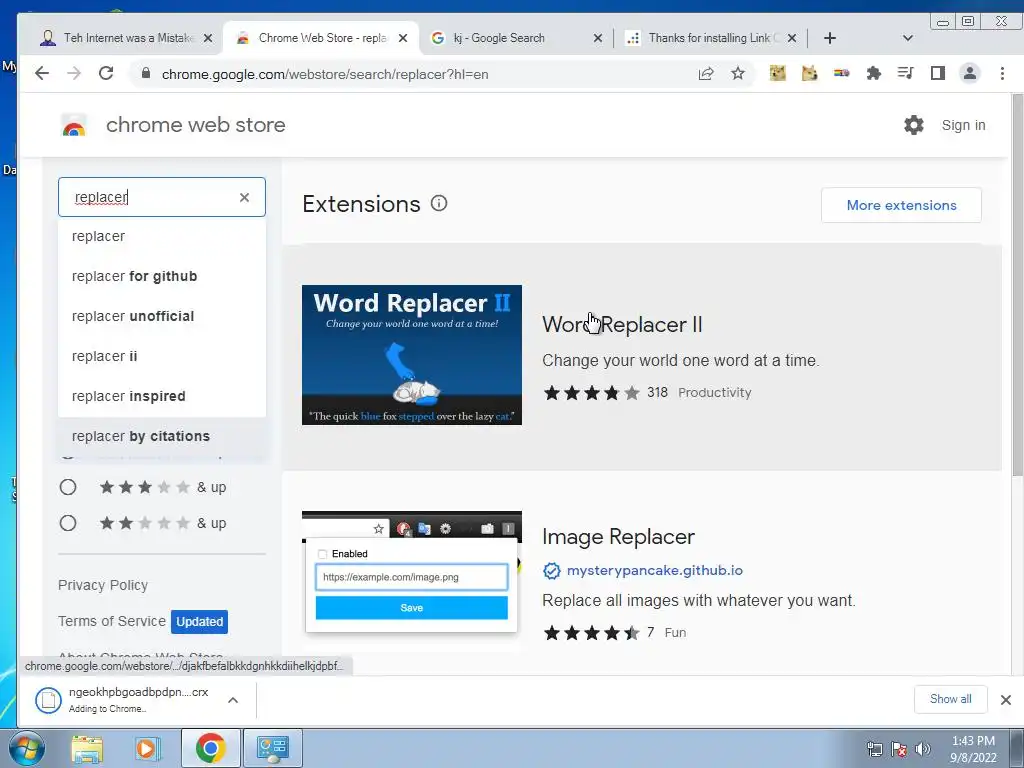Open the Word Replacer II title
The image size is (1024, 768).
click(x=622, y=325)
